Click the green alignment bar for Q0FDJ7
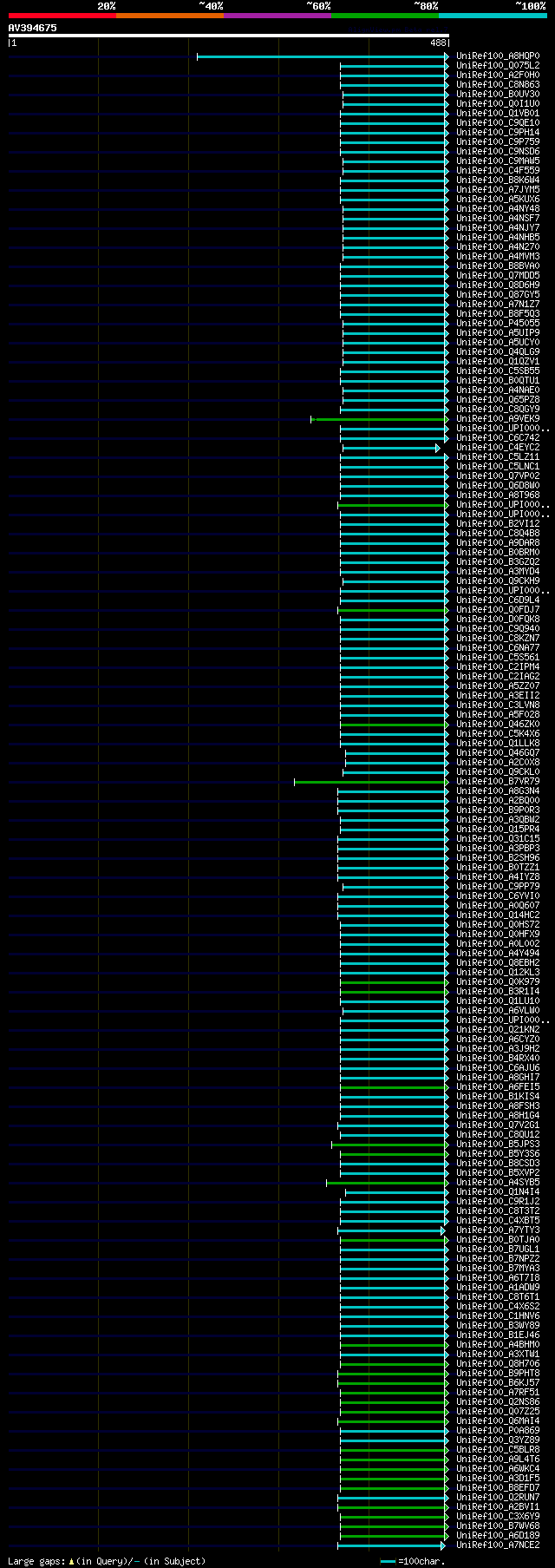The height and width of the screenshot is (1568, 555). (x=393, y=610)
